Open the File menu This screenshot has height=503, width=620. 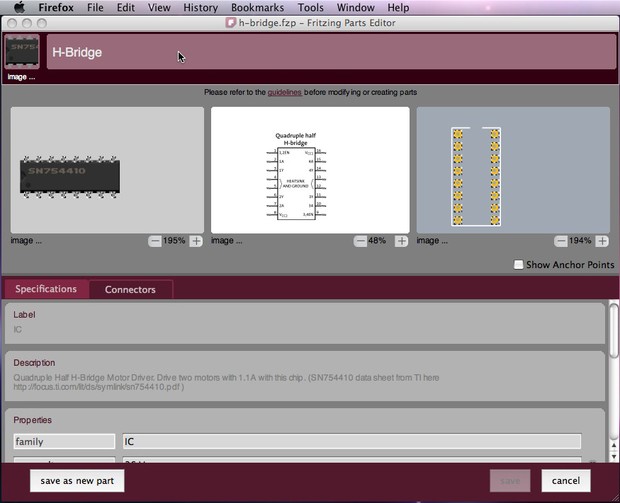pyautogui.click(x=95, y=8)
